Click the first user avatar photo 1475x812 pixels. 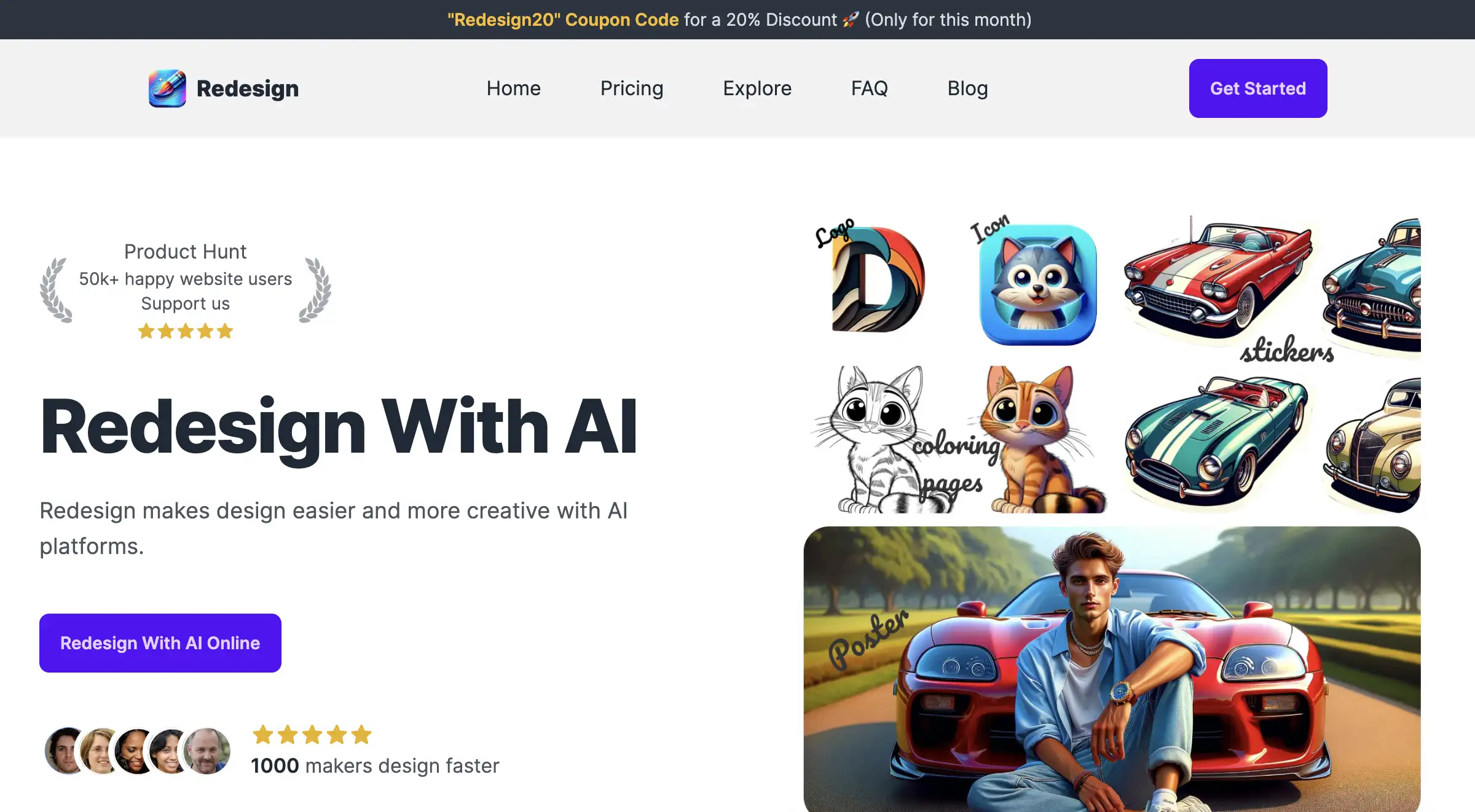point(66,751)
